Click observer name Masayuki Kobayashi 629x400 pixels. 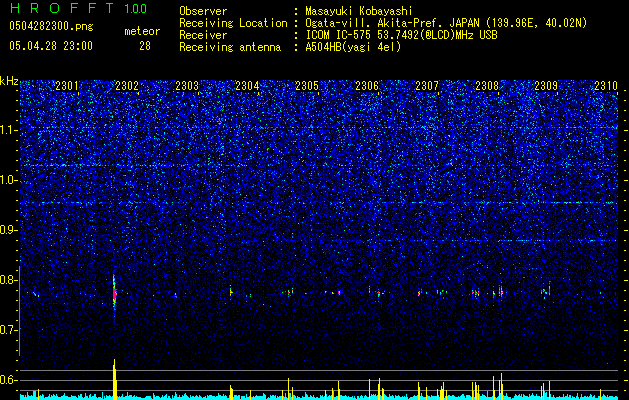click(358, 11)
